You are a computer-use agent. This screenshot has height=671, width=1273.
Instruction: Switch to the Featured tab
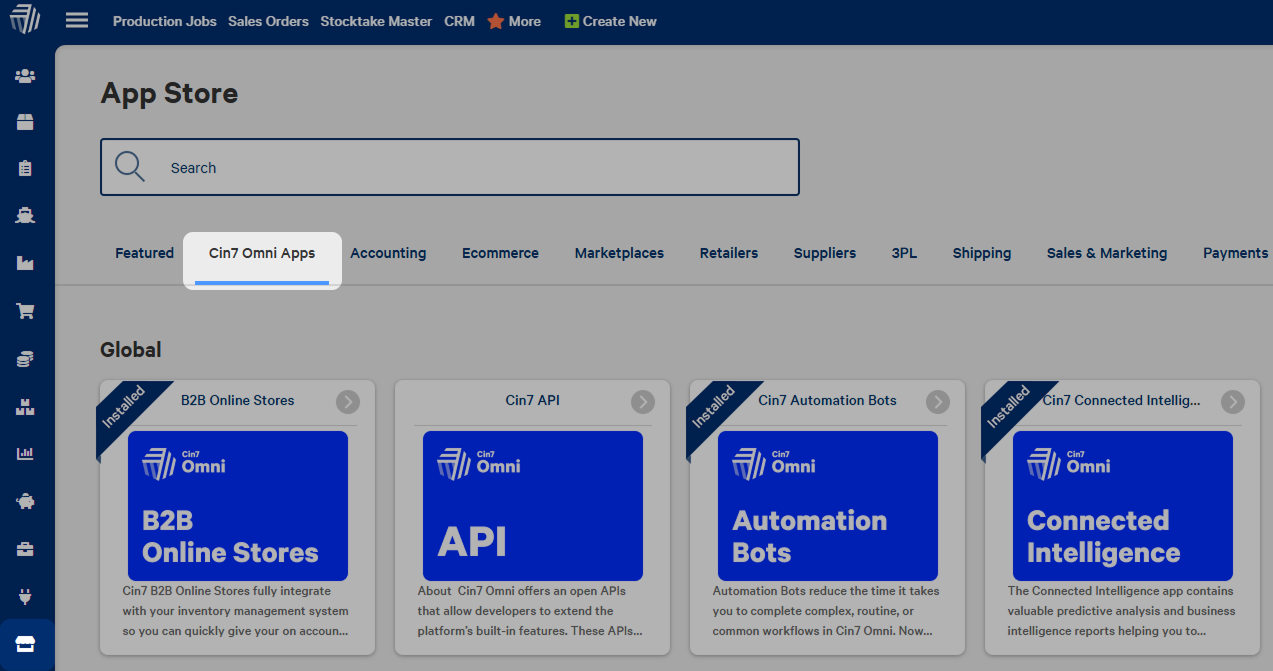[x=145, y=253]
